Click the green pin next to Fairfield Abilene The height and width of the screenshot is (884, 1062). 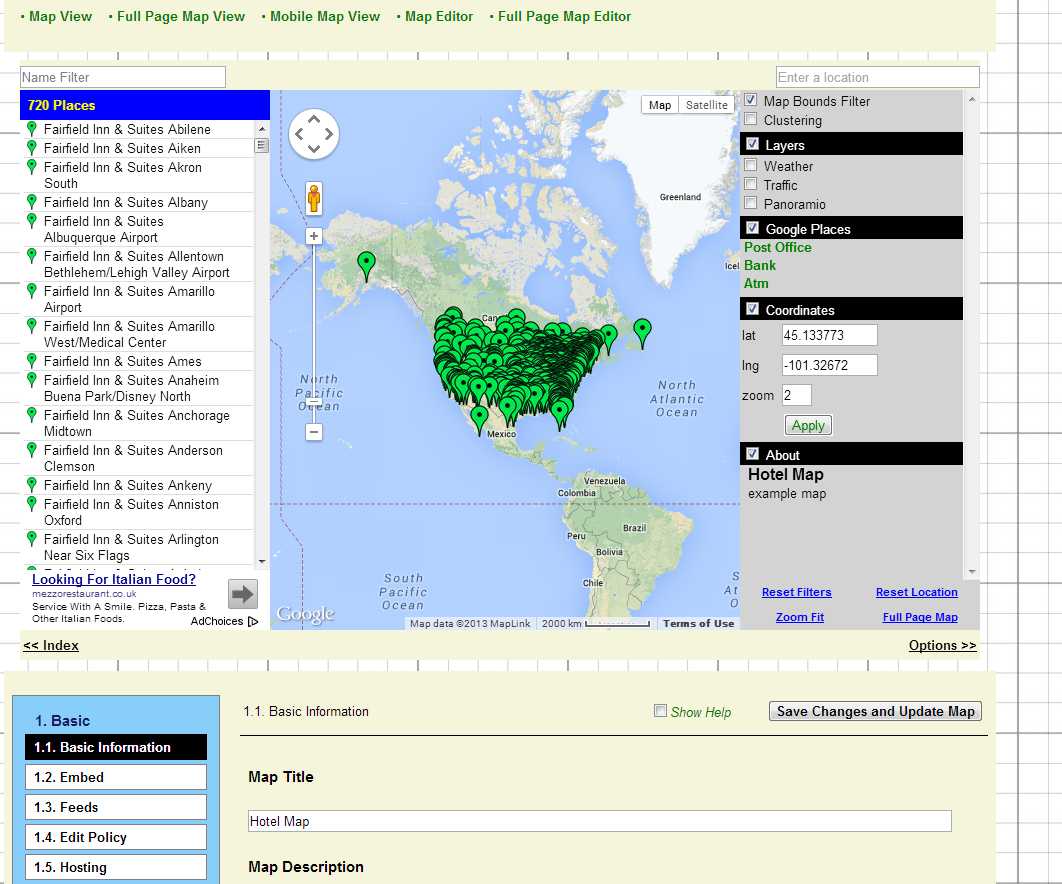(31, 129)
